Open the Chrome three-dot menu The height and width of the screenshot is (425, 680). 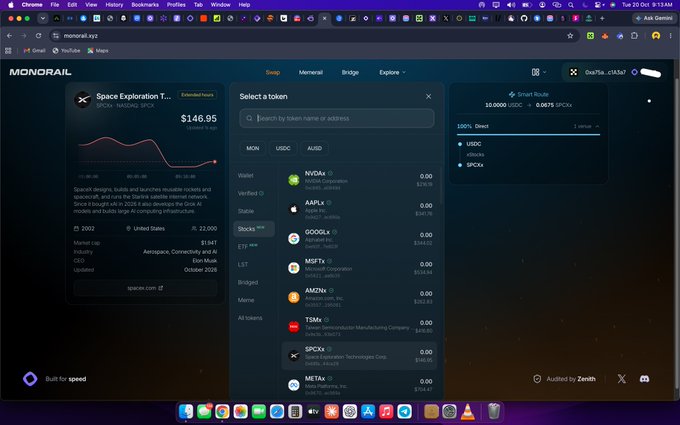click(x=670, y=36)
